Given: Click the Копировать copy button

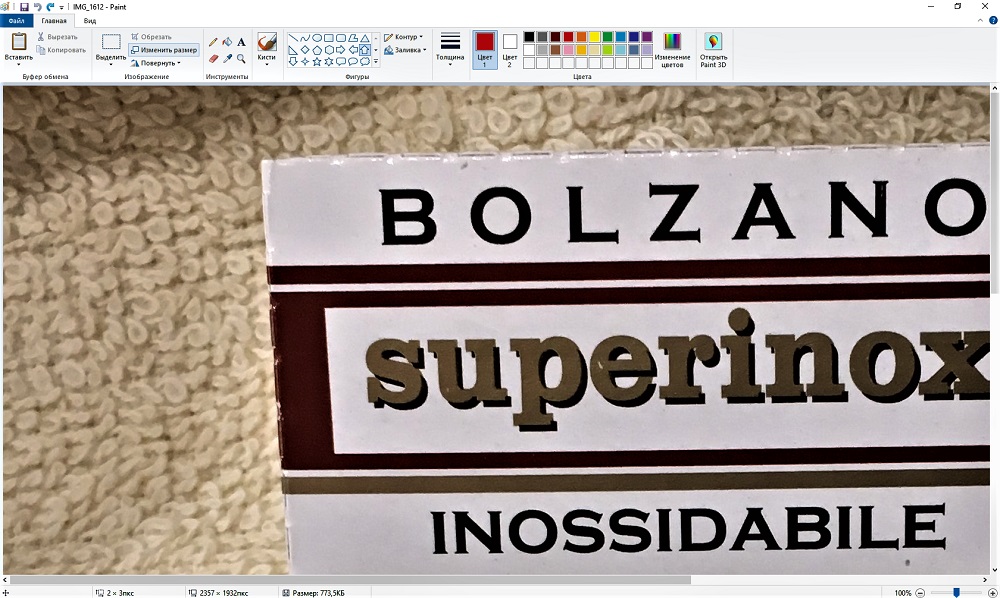Looking at the screenshot, I should click(x=61, y=50).
